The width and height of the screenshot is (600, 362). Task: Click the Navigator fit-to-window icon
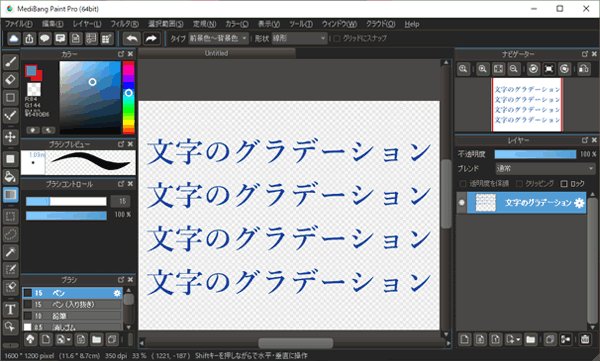click(x=498, y=69)
